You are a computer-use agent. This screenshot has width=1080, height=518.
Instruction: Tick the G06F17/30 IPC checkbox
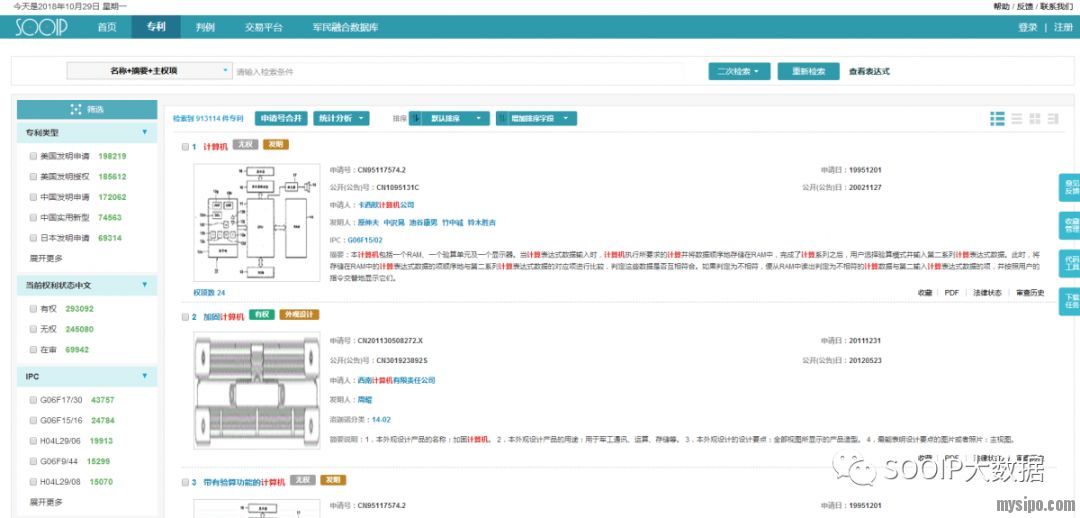(33, 400)
